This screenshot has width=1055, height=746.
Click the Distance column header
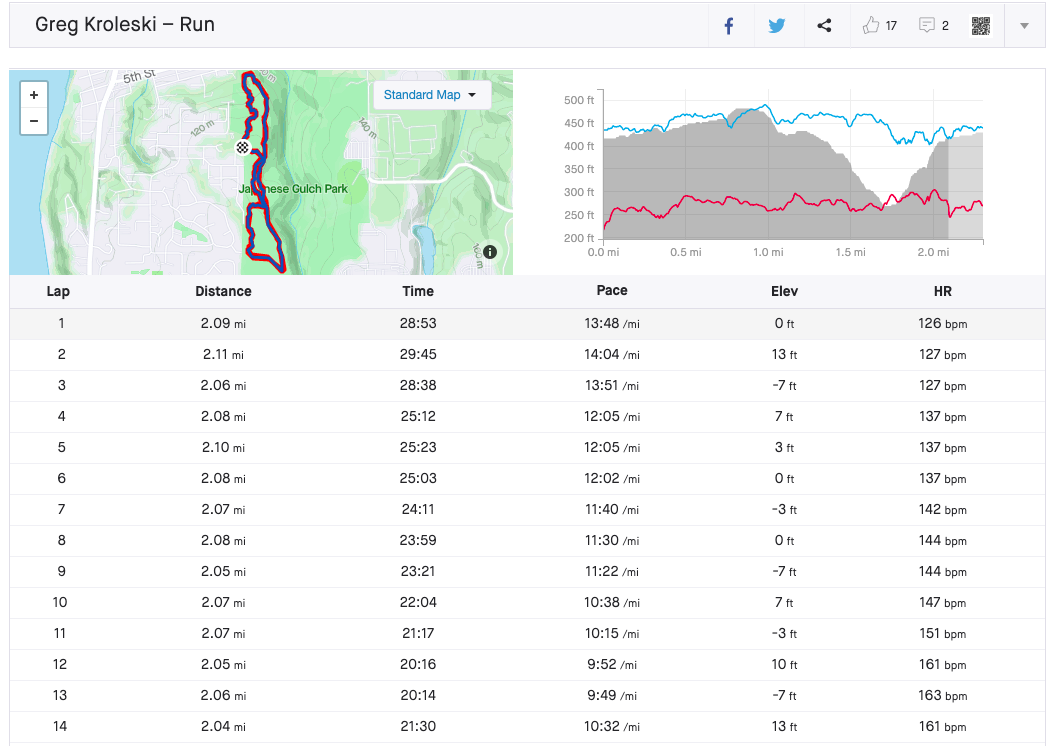(x=223, y=291)
